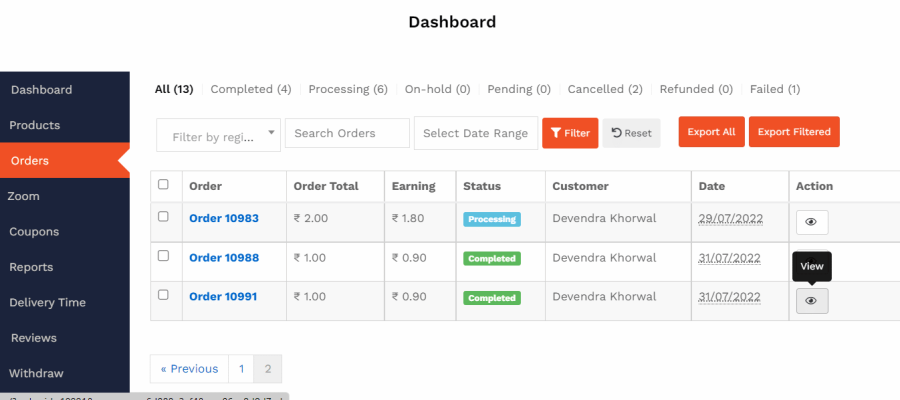Open the Order 10983 link
Image resolution: width=900 pixels, height=400 pixels.
224,218
